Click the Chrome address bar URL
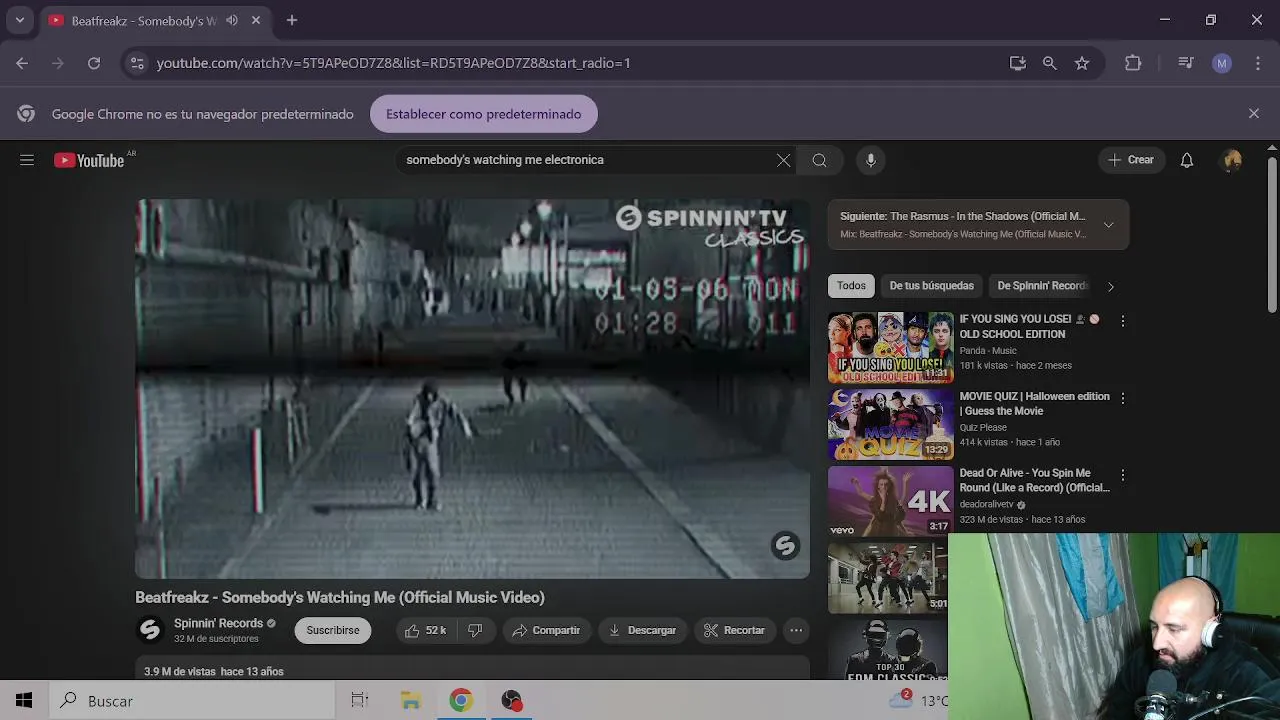 point(394,63)
